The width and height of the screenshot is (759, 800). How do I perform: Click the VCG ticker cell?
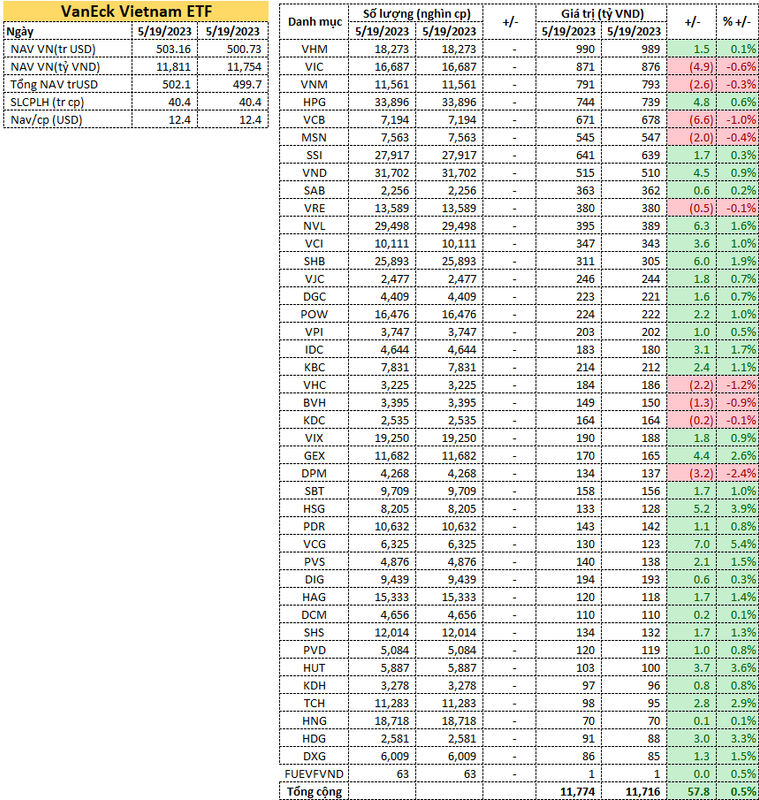click(314, 544)
